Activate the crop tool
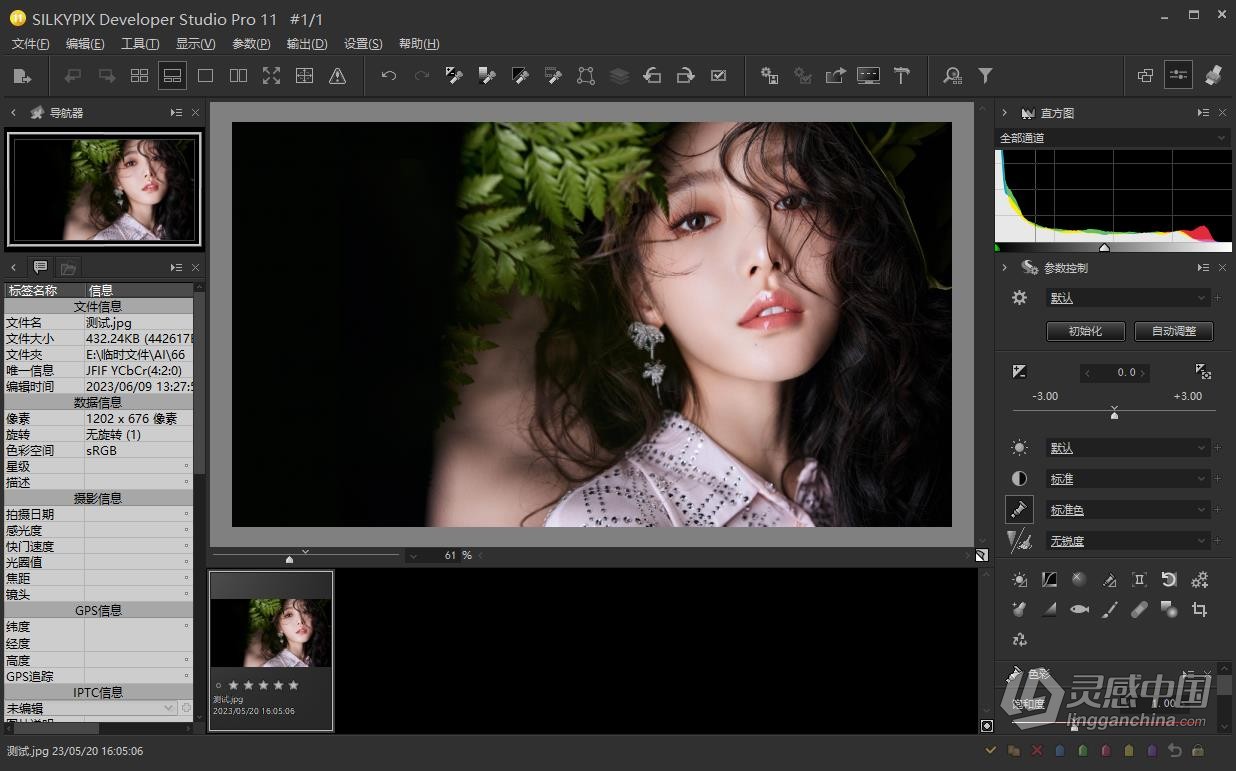The width and height of the screenshot is (1236, 771). pyautogui.click(x=1199, y=609)
